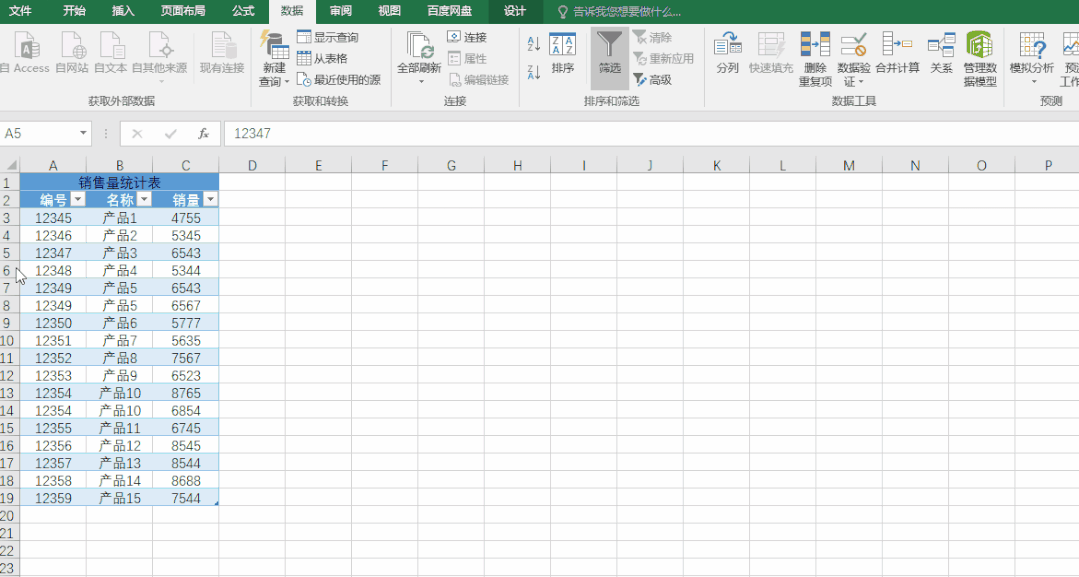
Task: Open the Baidu Netdisk (百度网盘) tab
Action: 449,11
